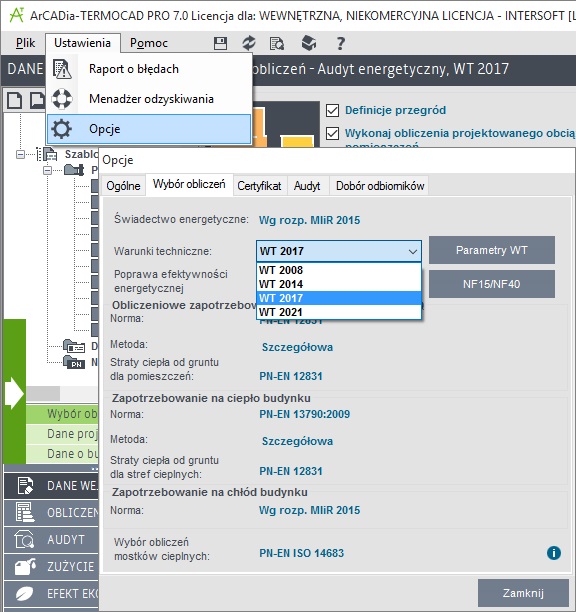Screen dimensions: 576x612
Task: Choose WT 2008 in the dropdown list
Action: [339, 270]
